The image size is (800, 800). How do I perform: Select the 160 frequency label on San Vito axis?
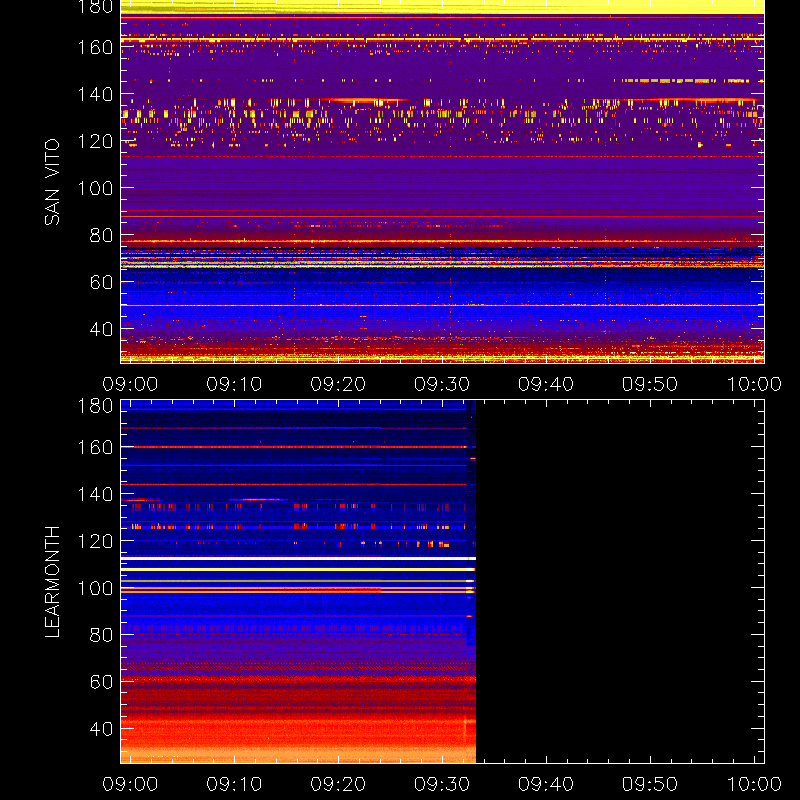pyautogui.click(x=95, y=47)
